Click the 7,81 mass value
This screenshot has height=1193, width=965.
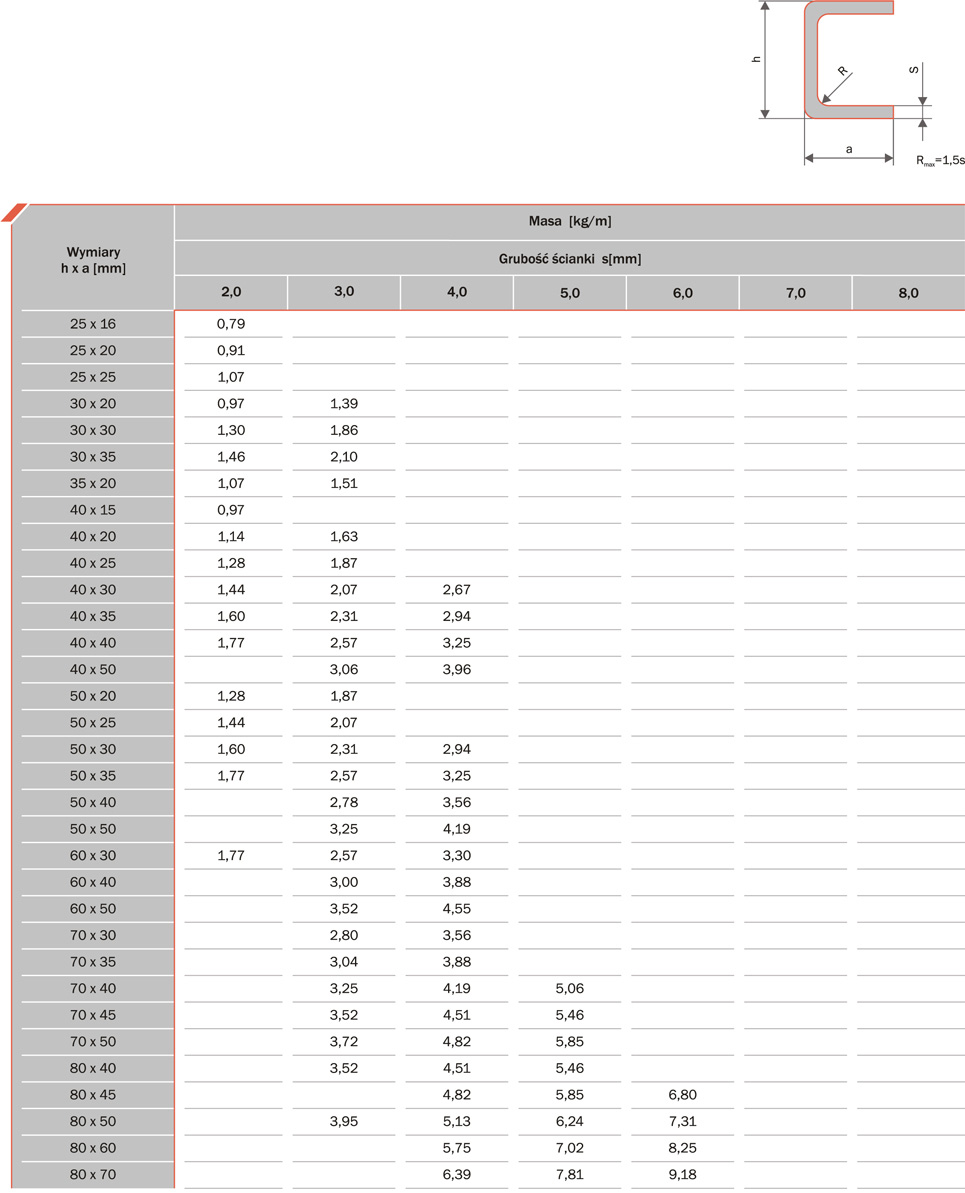(570, 1176)
